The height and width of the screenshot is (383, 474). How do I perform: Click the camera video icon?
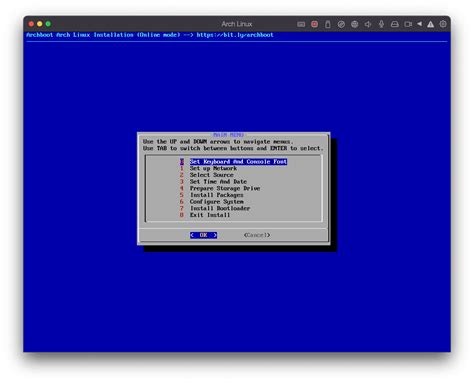coord(408,24)
